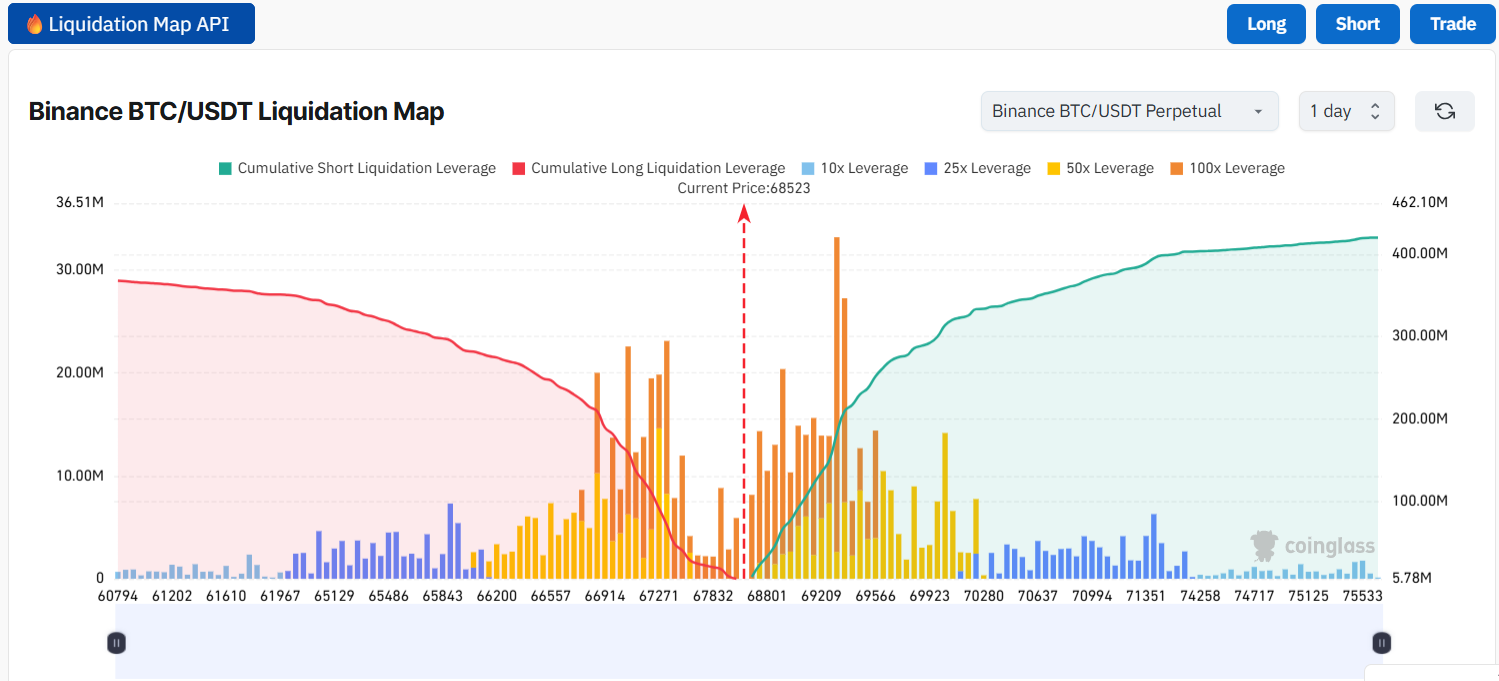
Task: Open the Binance BTC/USDT Perpetual dropdown
Action: tap(1129, 111)
